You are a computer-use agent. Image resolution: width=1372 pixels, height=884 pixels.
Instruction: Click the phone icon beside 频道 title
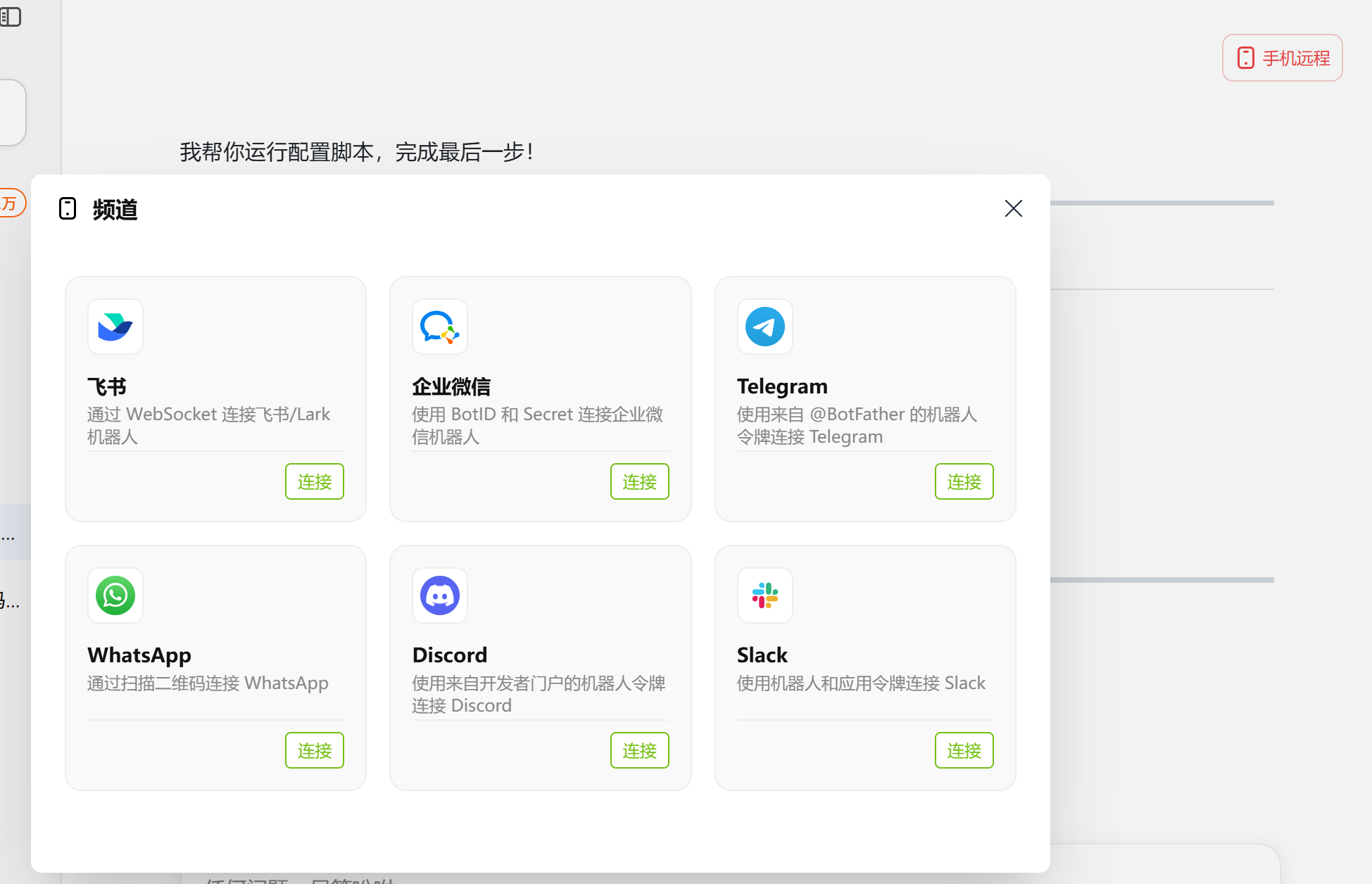coord(68,208)
